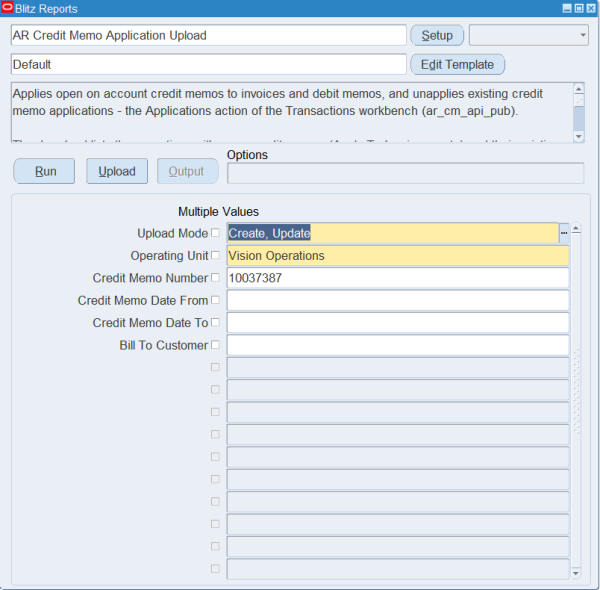Toggle the Credit Memo Date From checkbox
Image resolution: width=600 pixels, height=590 pixels.
[215, 300]
